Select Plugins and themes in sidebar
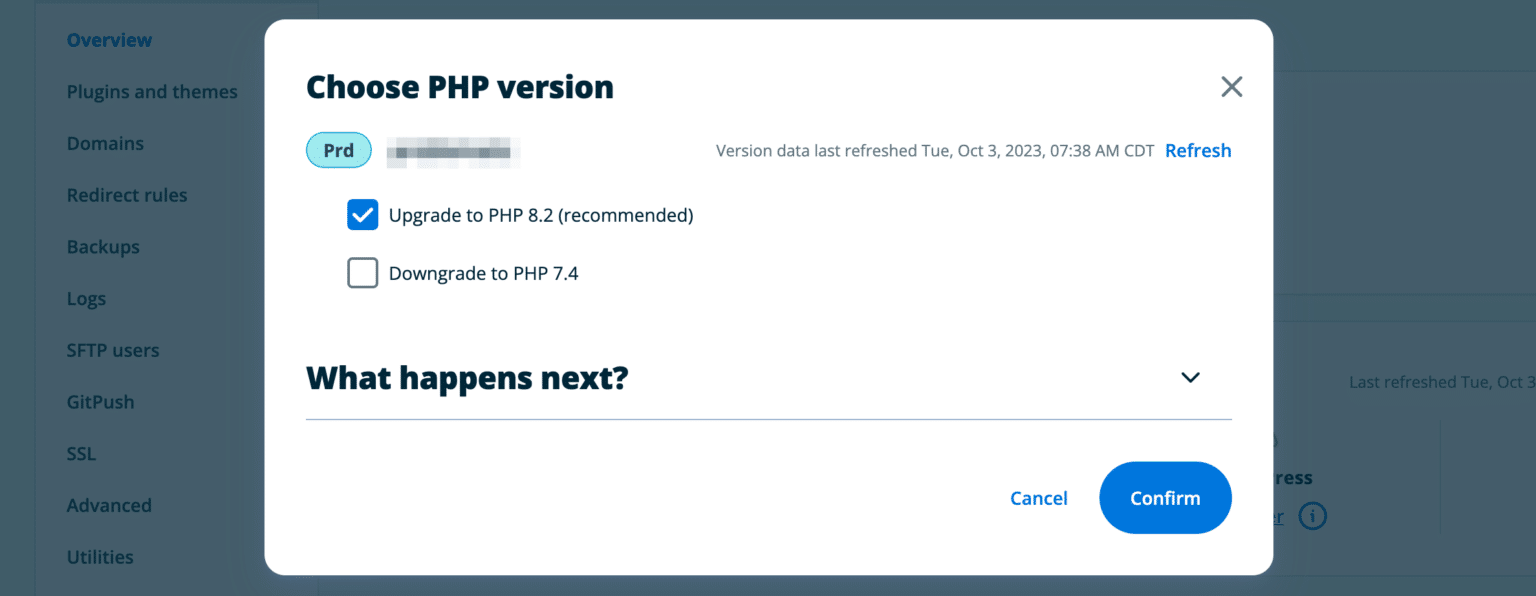 point(152,91)
